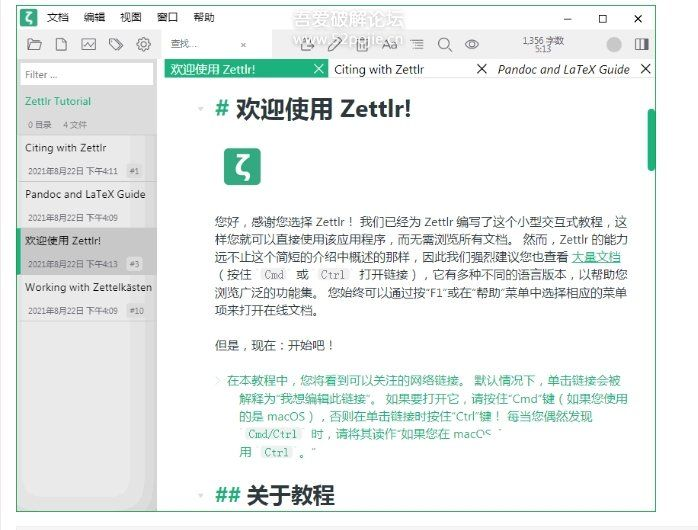Collapse the 关于教程 heading fold arrow
The width and height of the screenshot is (698, 530).
[201, 495]
